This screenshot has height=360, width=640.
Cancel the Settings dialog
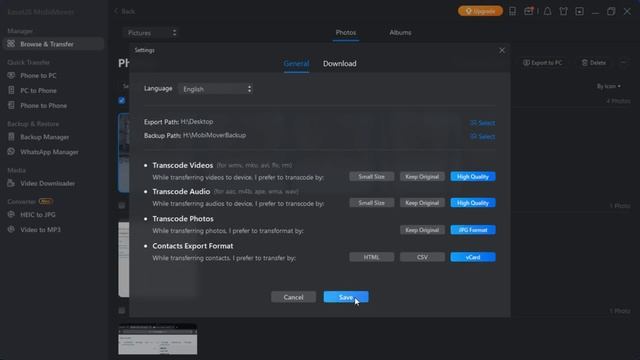pos(293,297)
